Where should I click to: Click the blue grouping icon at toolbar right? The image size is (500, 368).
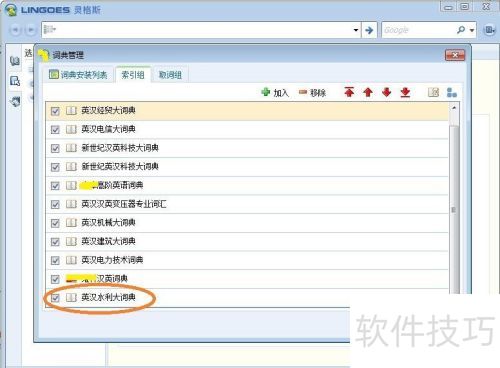tap(452, 92)
